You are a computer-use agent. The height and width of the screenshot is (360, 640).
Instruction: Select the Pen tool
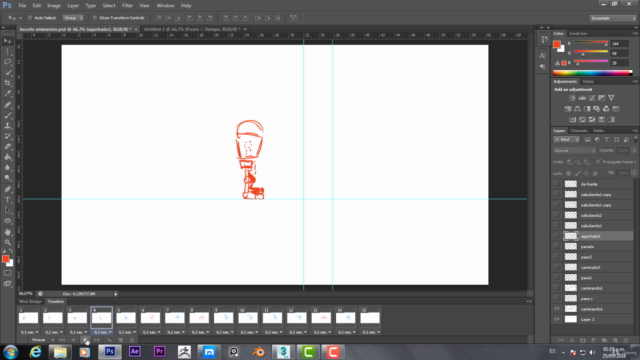pyautogui.click(x=7, y=189)
